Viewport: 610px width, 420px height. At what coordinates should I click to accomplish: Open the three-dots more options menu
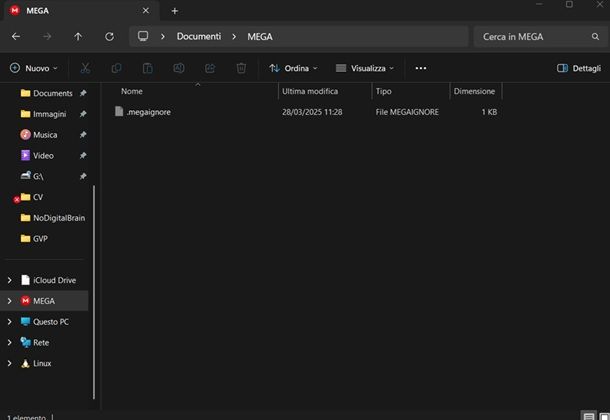tap(421, 68)
